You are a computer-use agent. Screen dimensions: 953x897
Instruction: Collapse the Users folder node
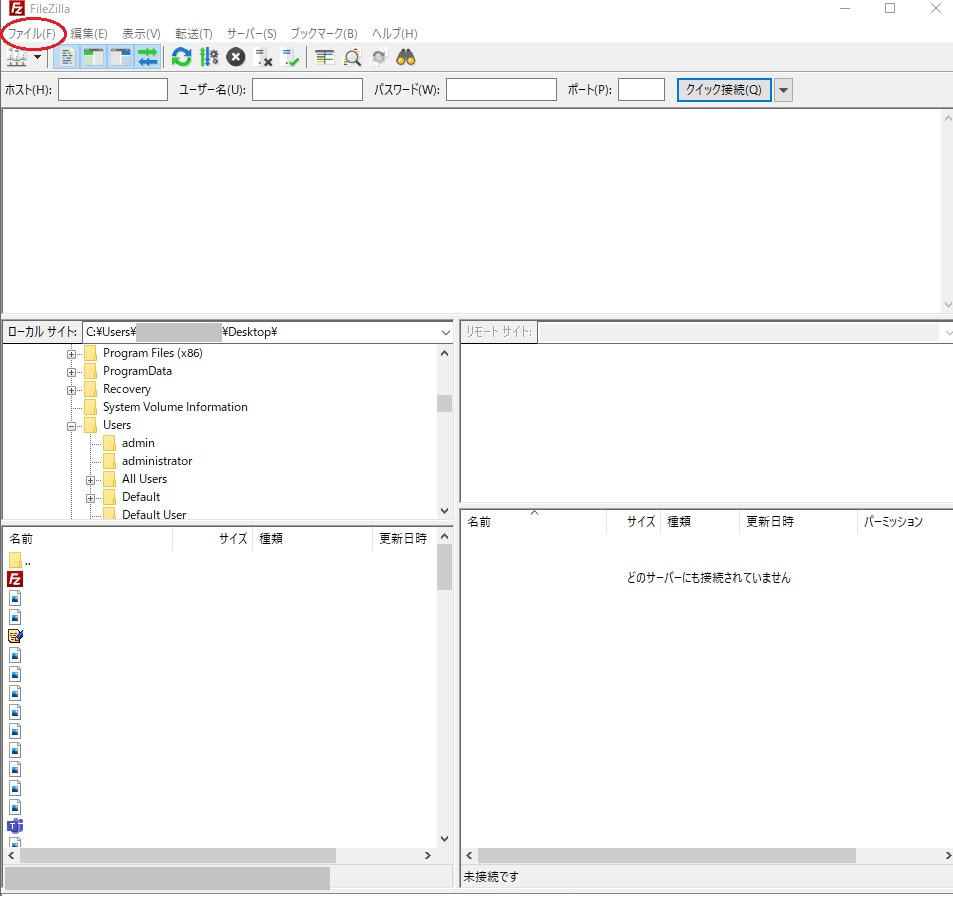(x=71, y=426)
